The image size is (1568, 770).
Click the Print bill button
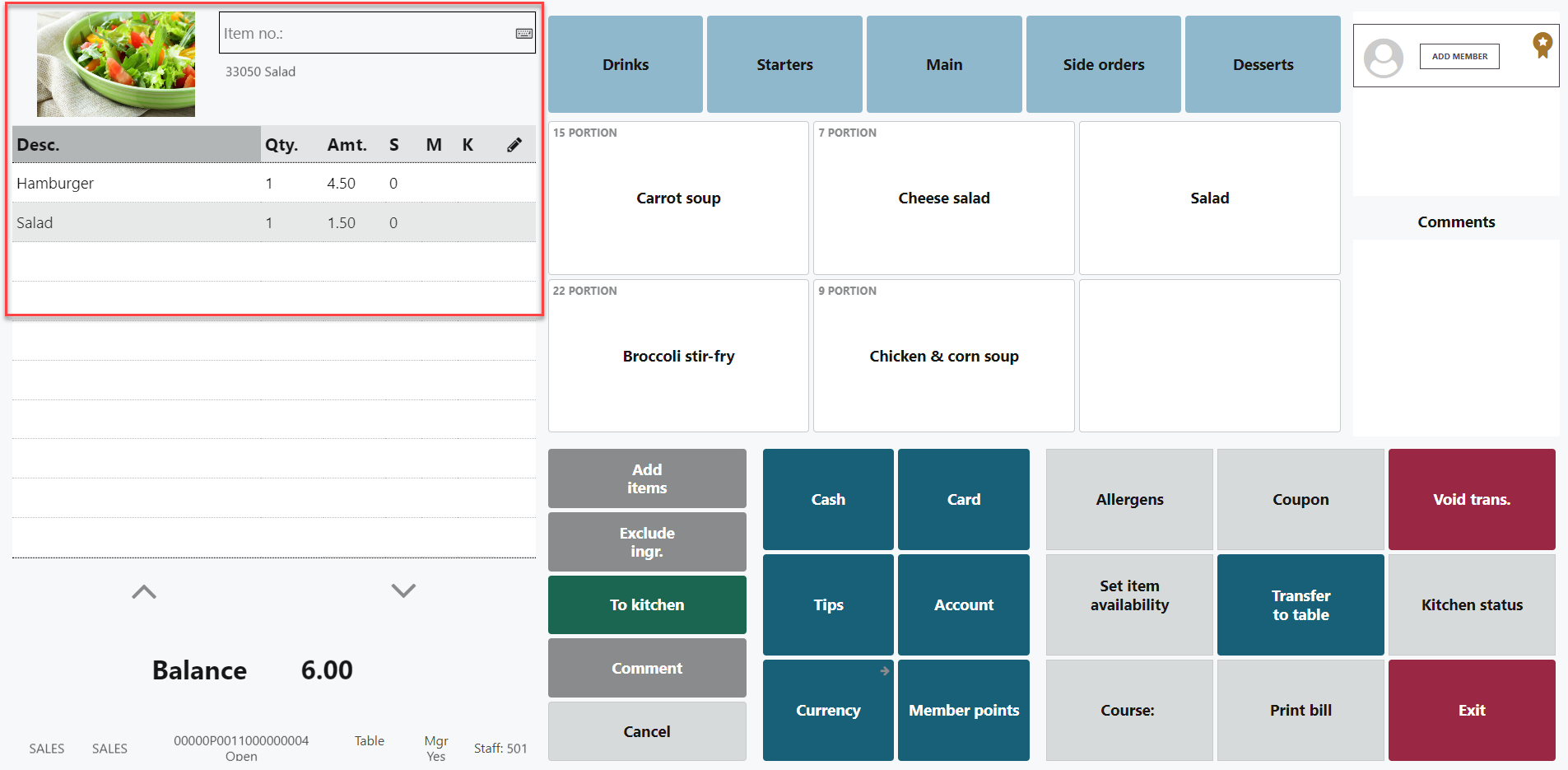point(1300,710)
